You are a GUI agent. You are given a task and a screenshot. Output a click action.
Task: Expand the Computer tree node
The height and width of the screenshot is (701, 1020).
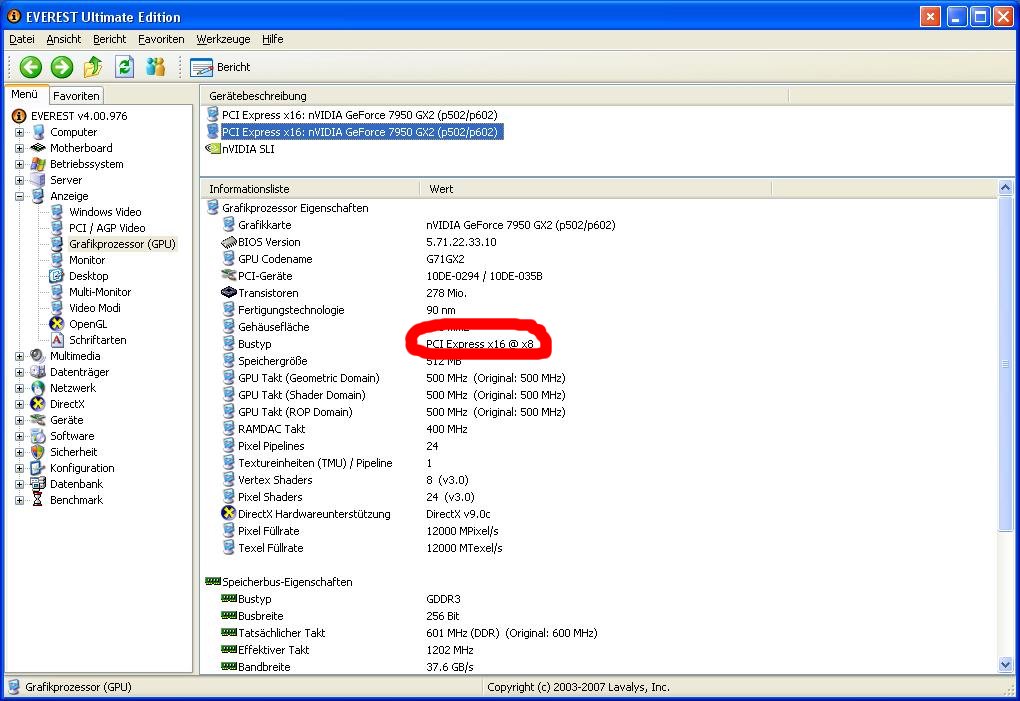tap(20, 132)
